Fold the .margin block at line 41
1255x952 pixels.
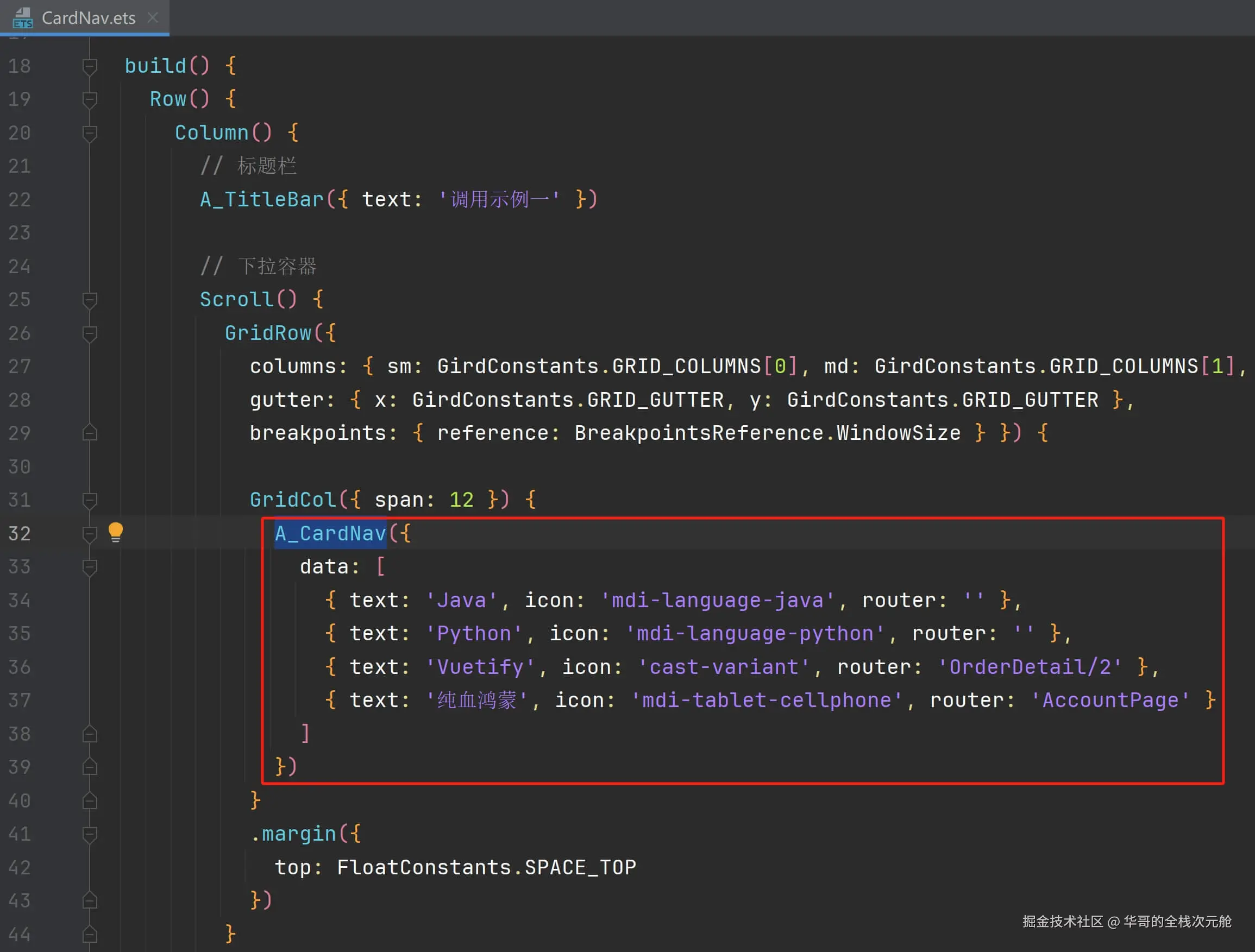pyautogui.click(x=90, y=834)
